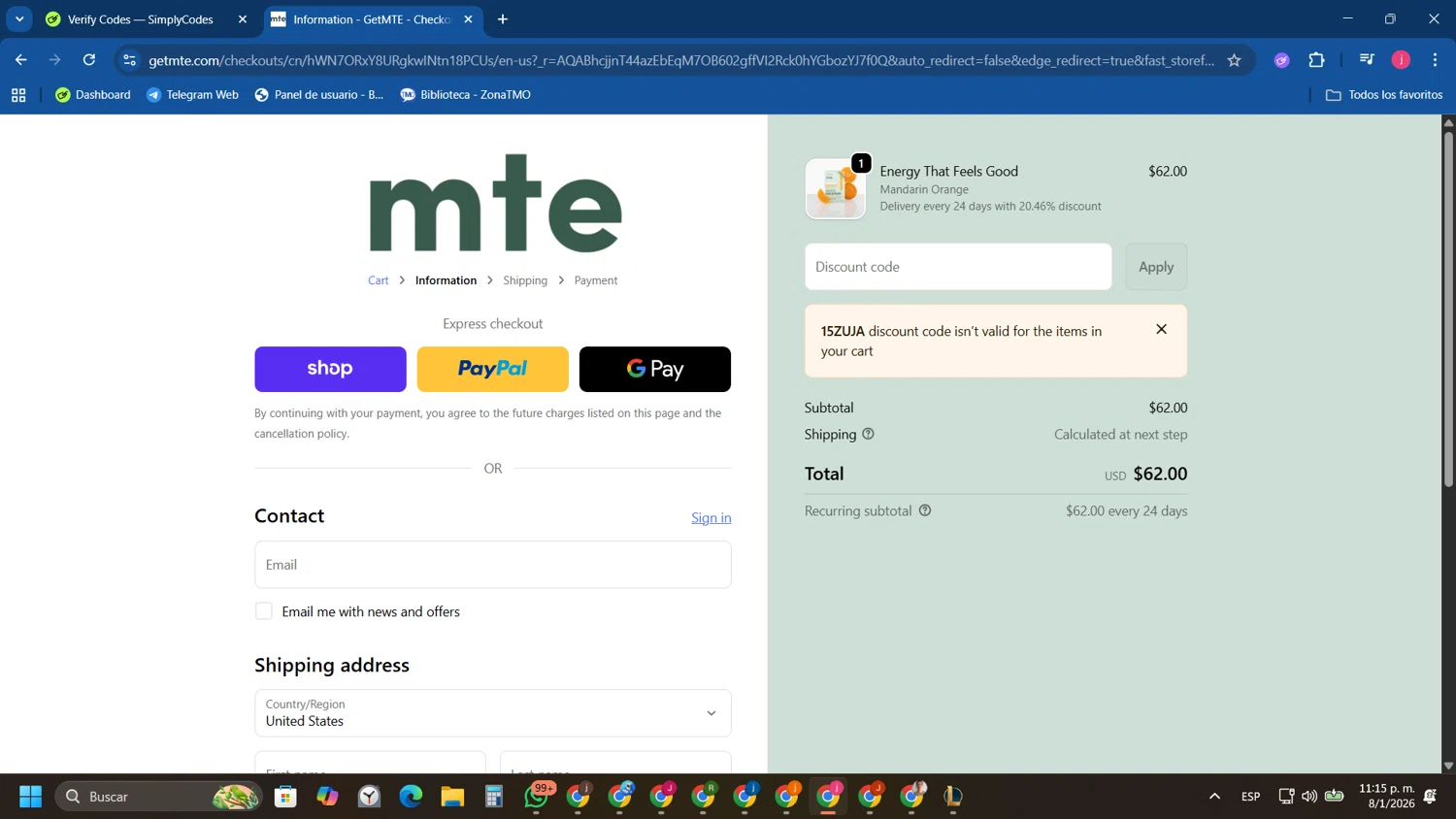
Task: Click the Shipping help question icon
Action: click(868, 434)
